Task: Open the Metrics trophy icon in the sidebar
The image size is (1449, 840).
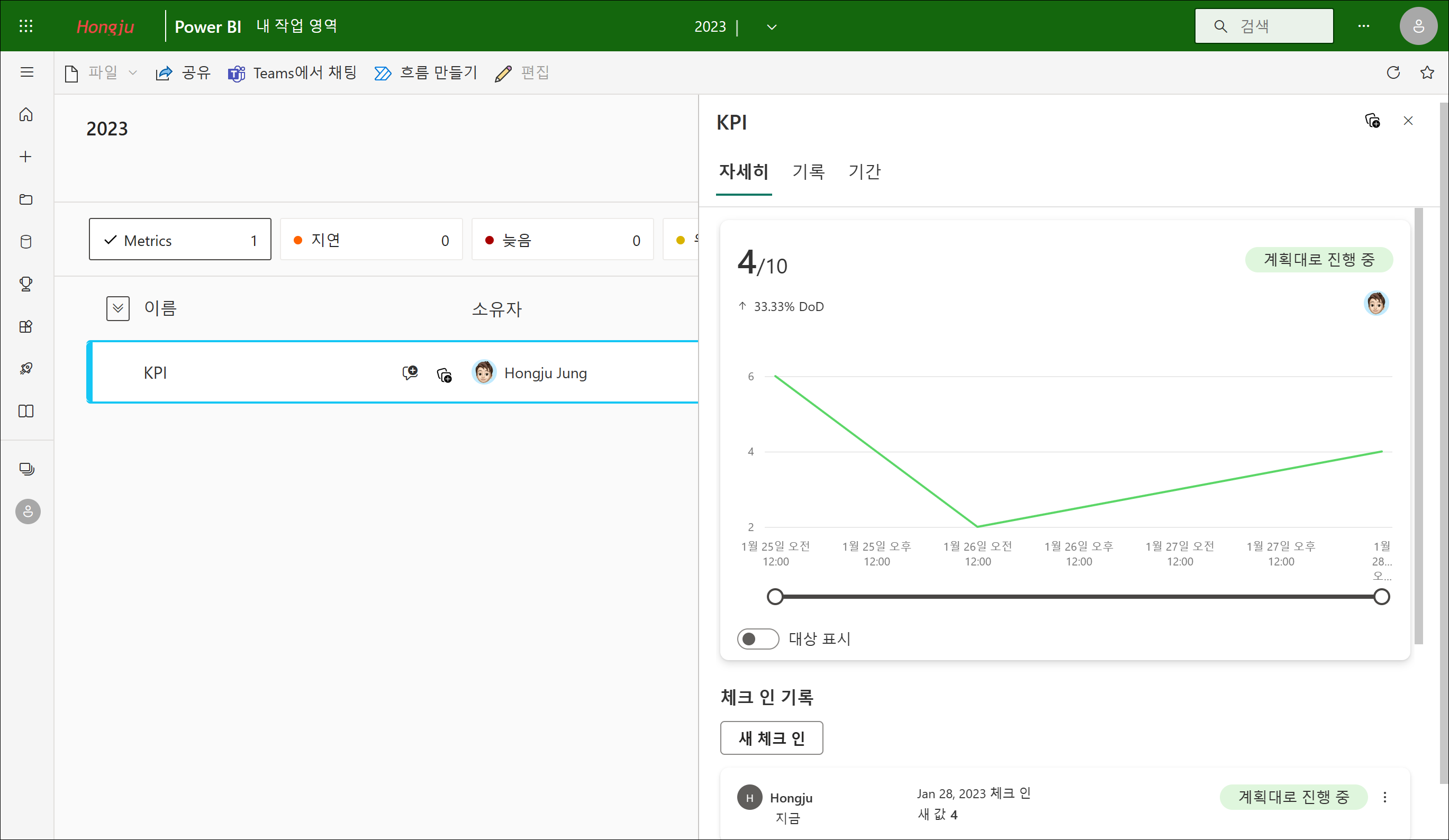Action: [26, 284]
